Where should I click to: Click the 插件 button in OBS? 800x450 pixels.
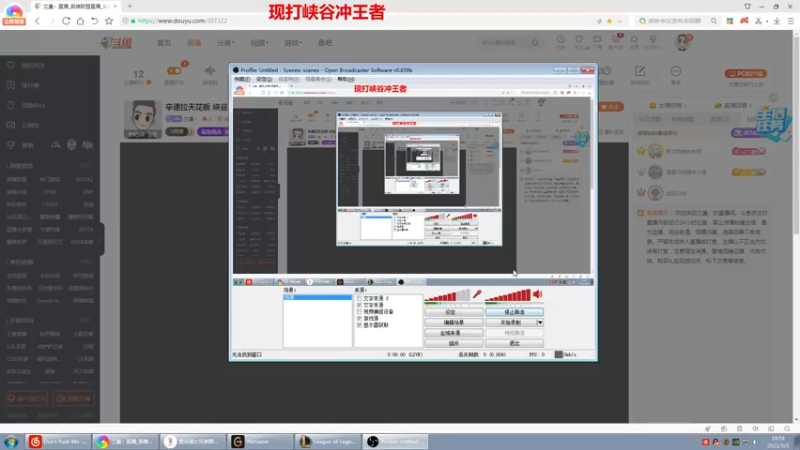tap(454, 343)
